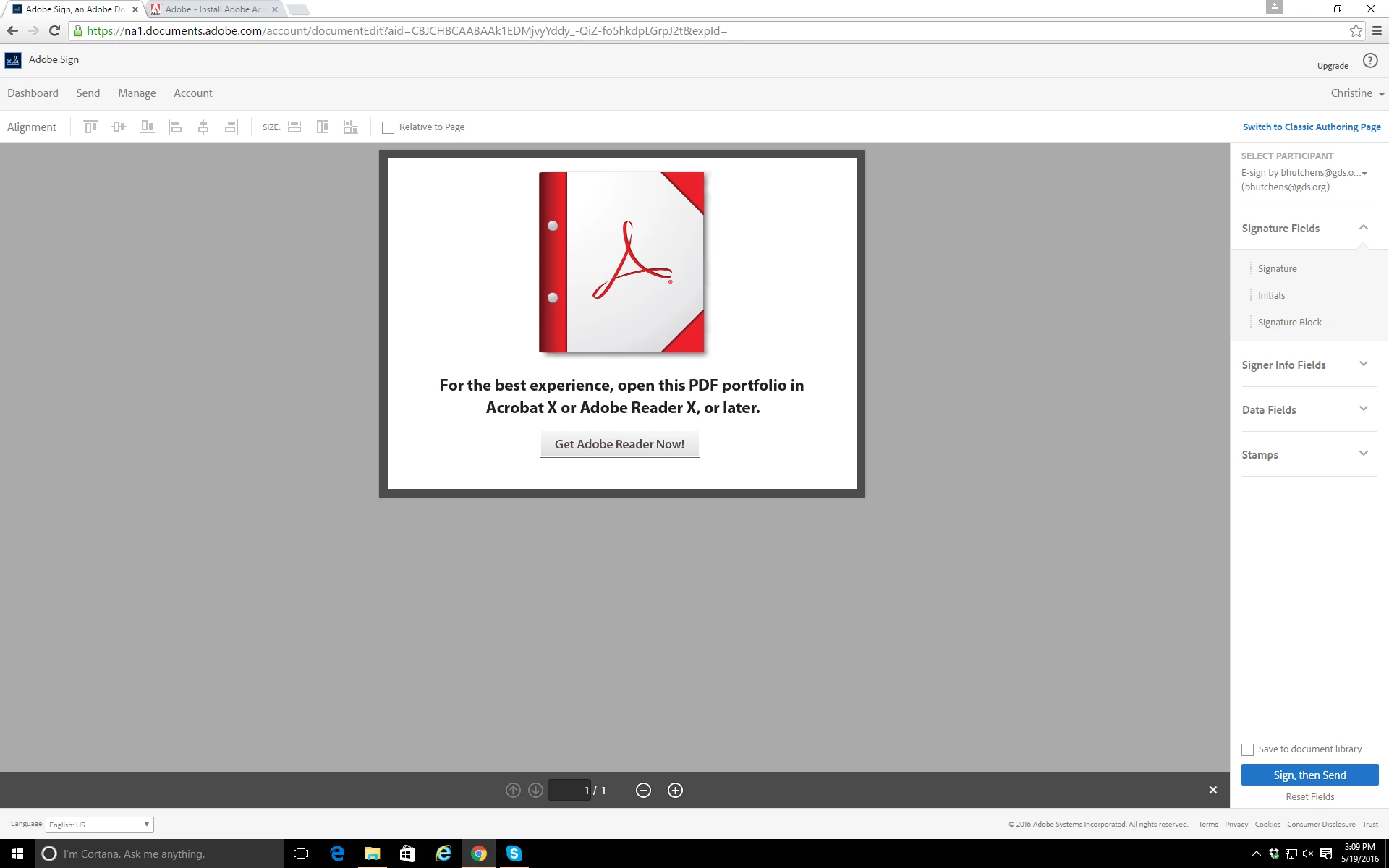1389x868 pixels.
Task: Click the align right edges icon
Action: pos(231,127)
